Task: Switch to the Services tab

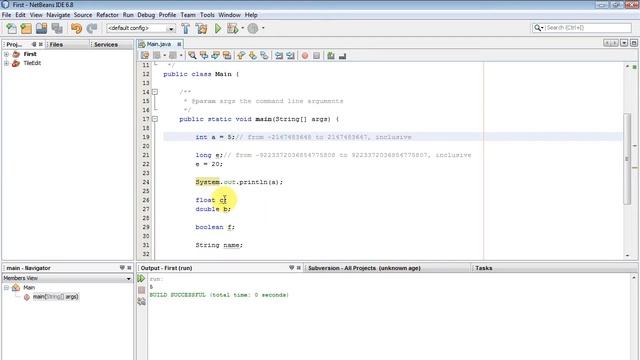Action: pyautogui.click(x=106, y=44)
